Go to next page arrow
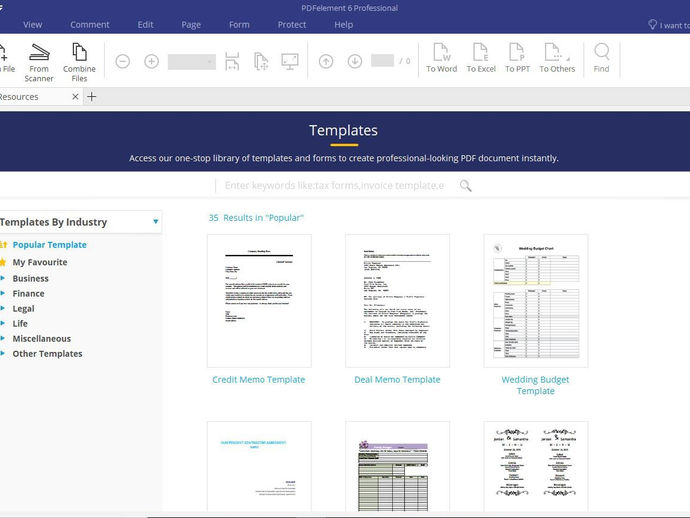690x518 pixels. [355, 61]
